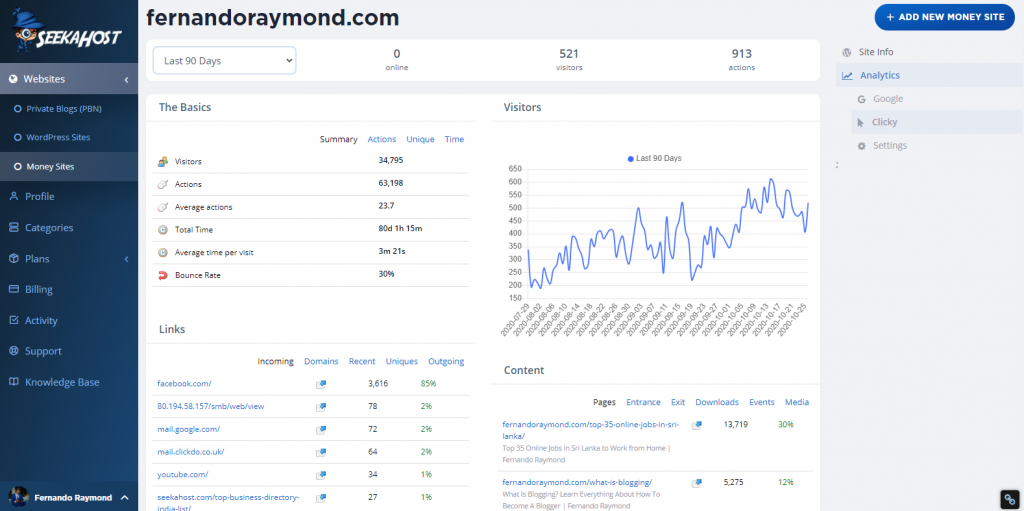
Task: Click the visitors icon in mail.google.com row
Action: point(321,429)
